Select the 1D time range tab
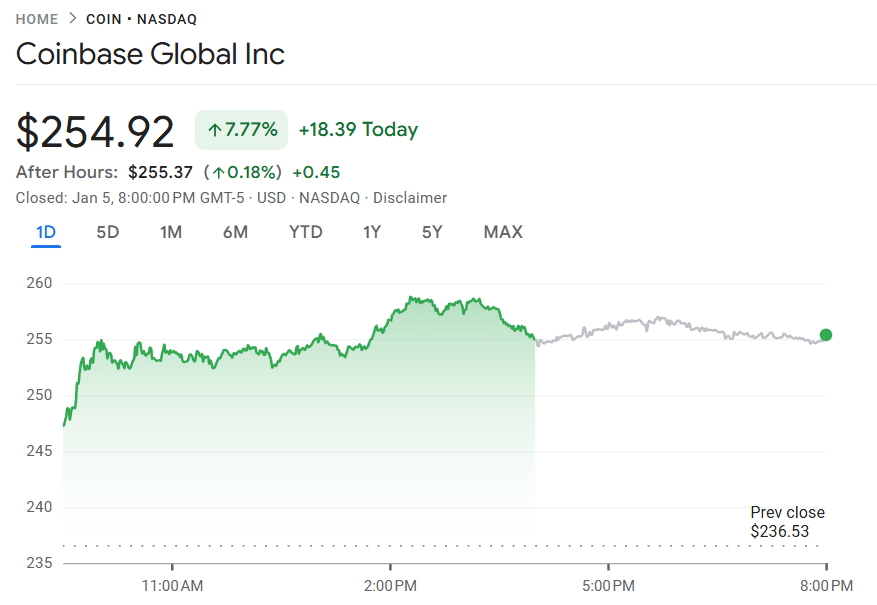 pos(46,233)
